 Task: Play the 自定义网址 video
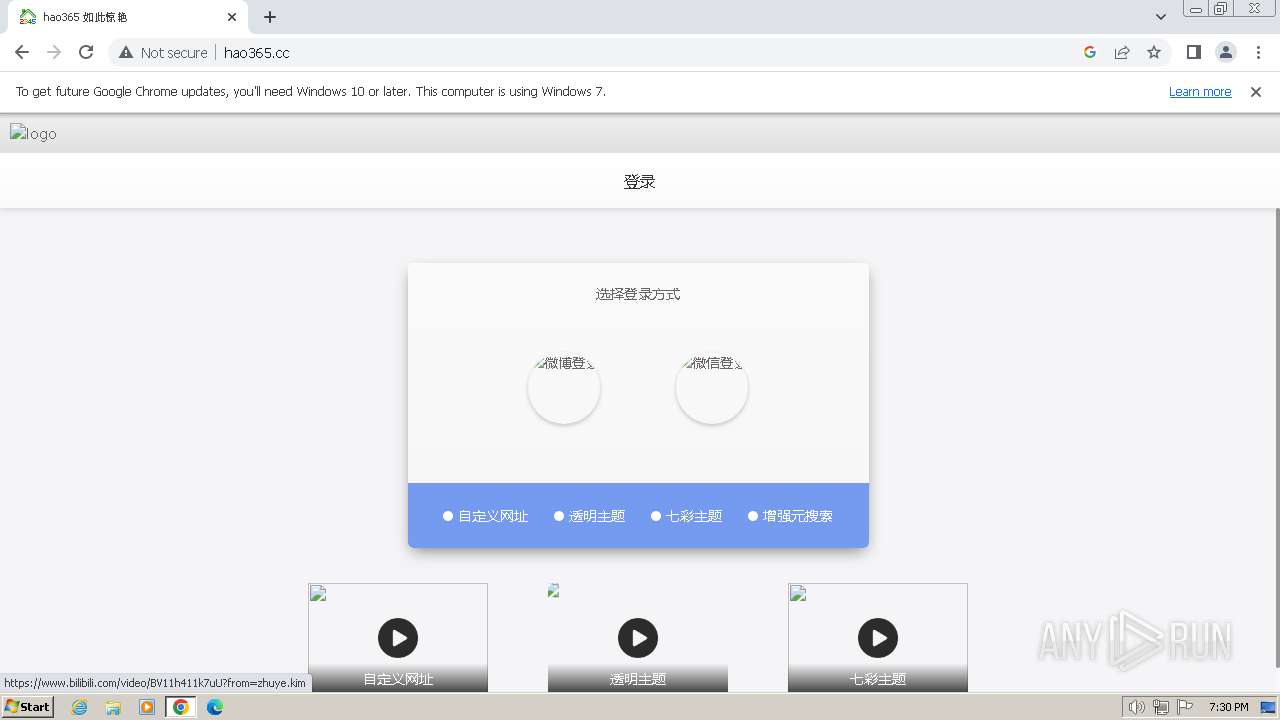(398, 638)
